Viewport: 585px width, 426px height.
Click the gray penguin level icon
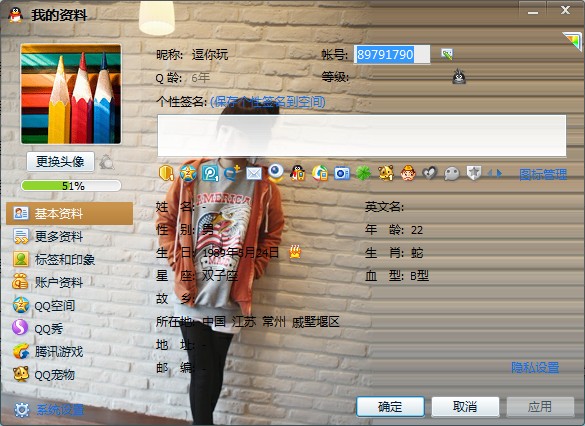coord(459,76)
